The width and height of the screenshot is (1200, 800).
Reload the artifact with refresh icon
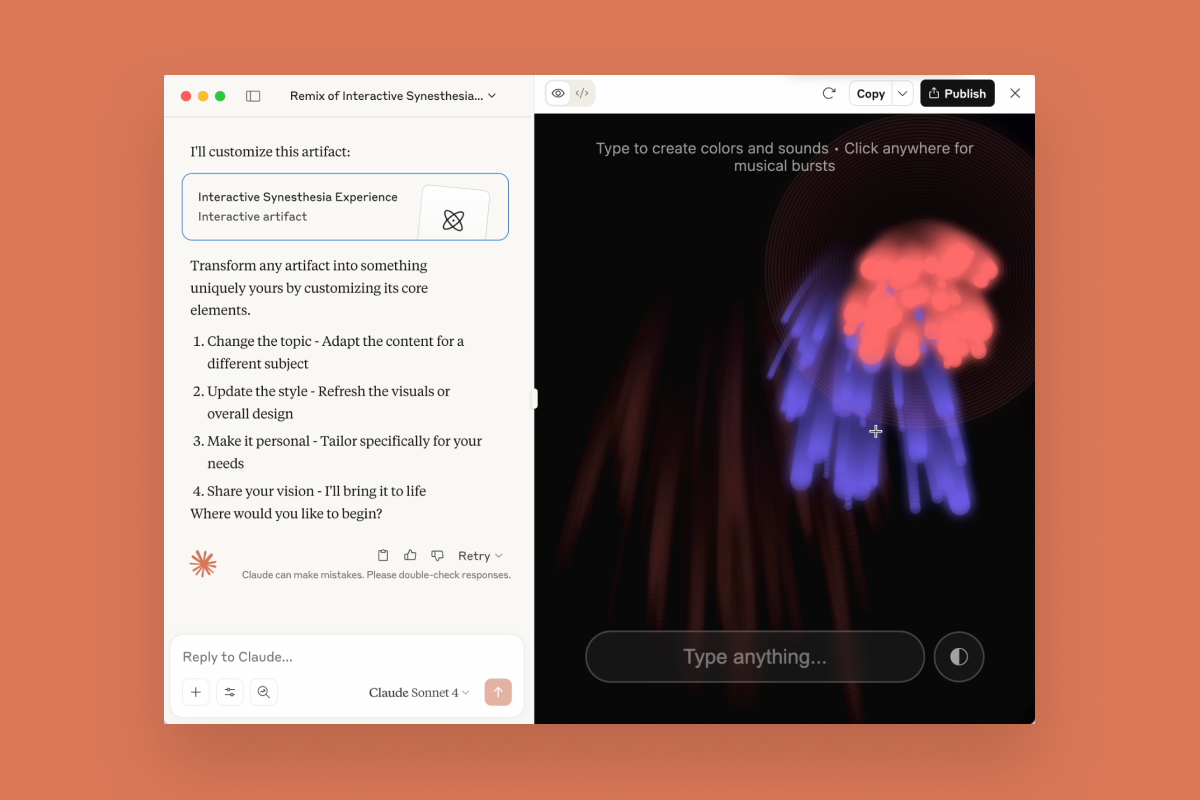(x=829, y=93)
